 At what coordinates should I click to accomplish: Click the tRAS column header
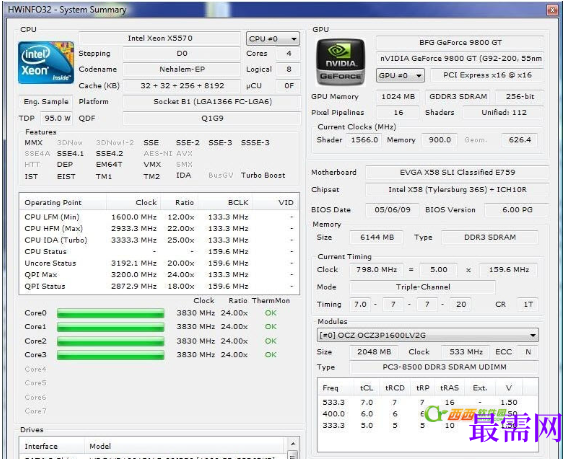point(449,388)
